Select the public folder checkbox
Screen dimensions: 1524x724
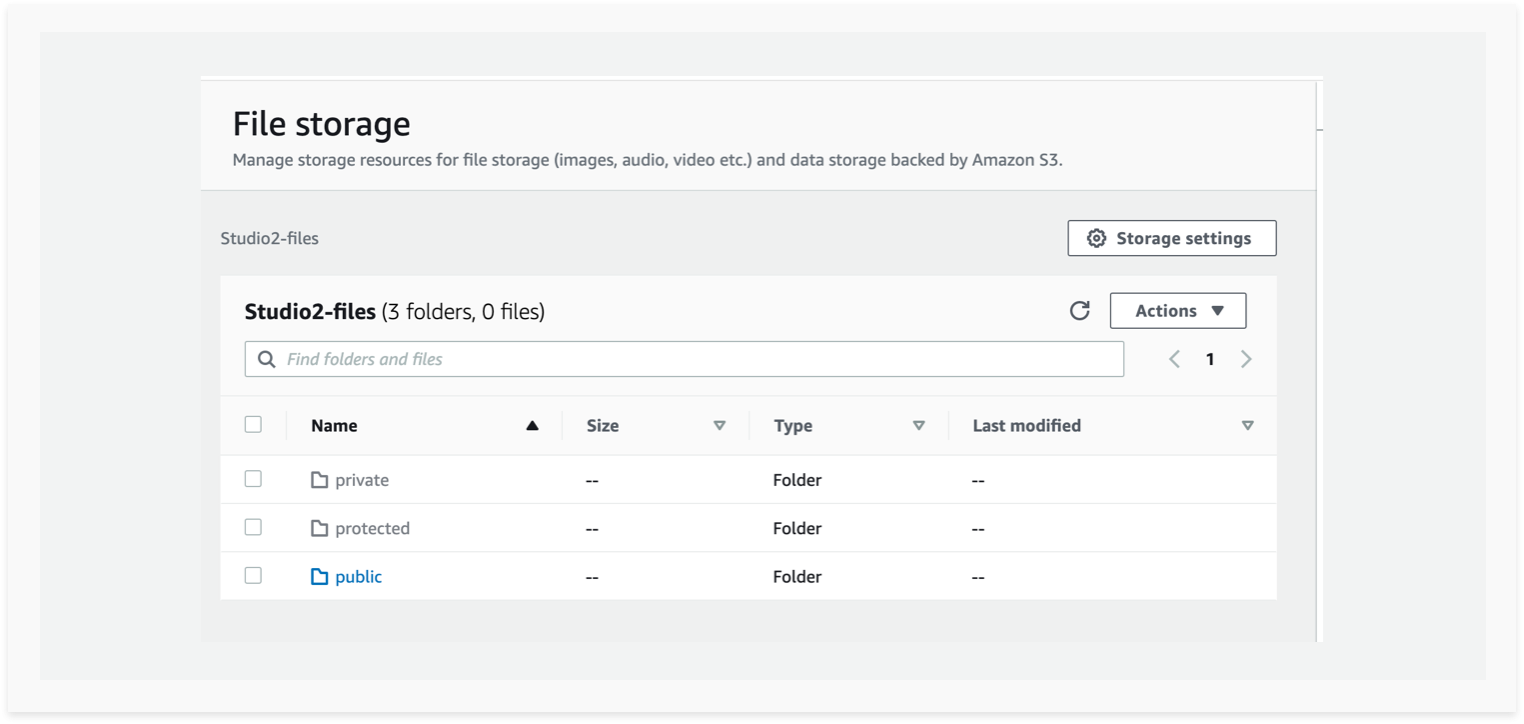(x=253, y=575)
